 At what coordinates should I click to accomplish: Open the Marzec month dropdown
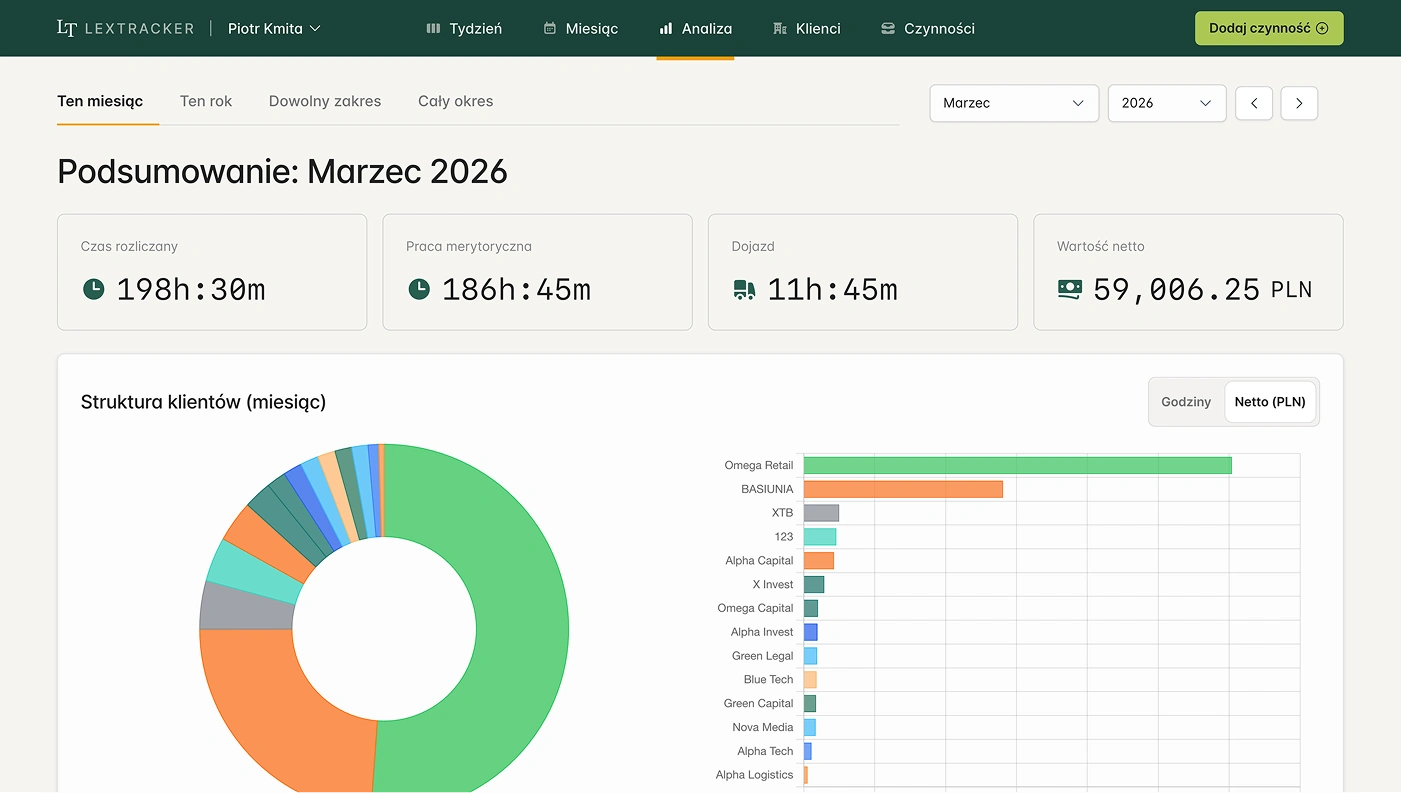pyautogui.click(x=1013, y=103)
